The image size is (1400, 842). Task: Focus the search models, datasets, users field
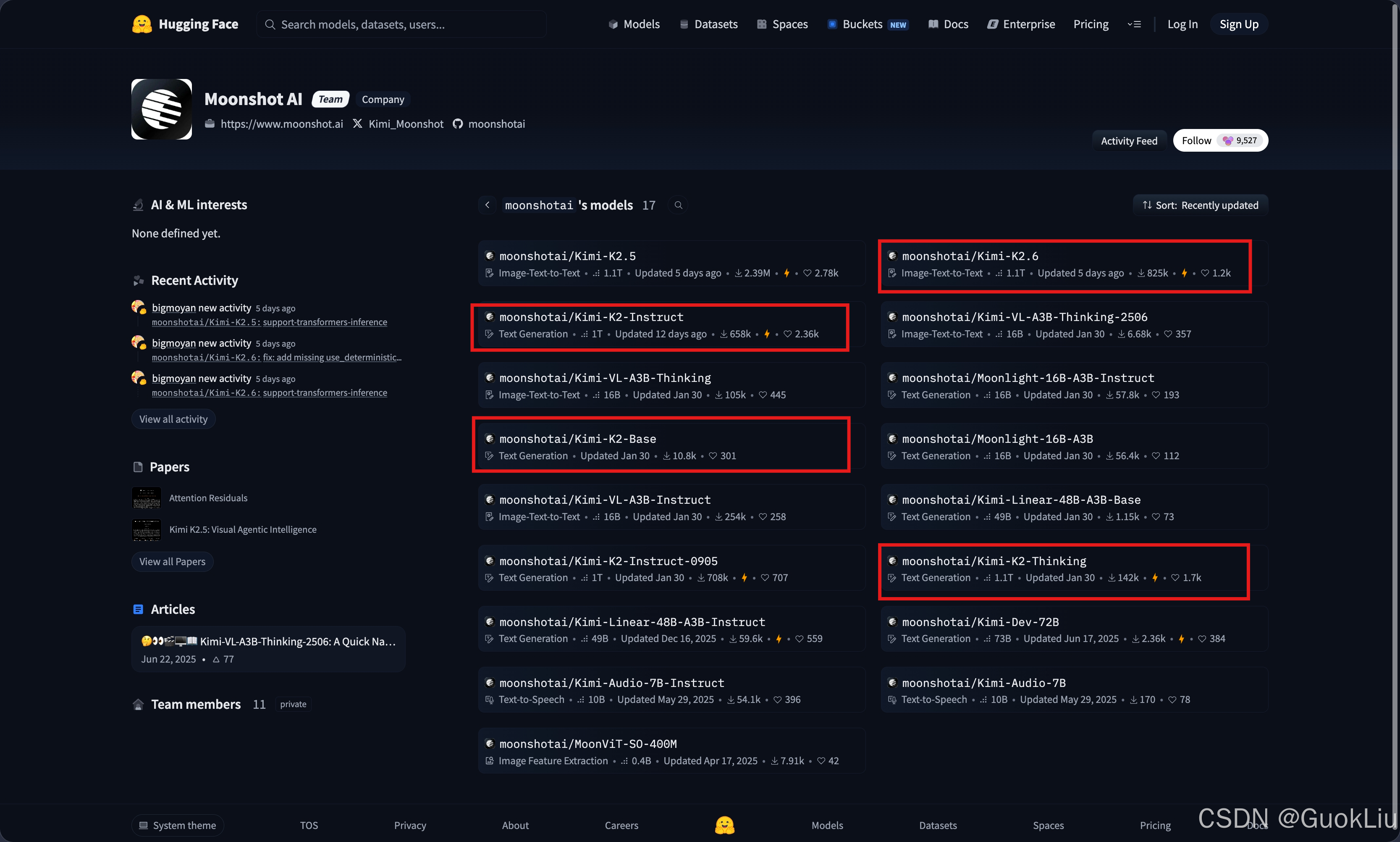pos(401,24)
